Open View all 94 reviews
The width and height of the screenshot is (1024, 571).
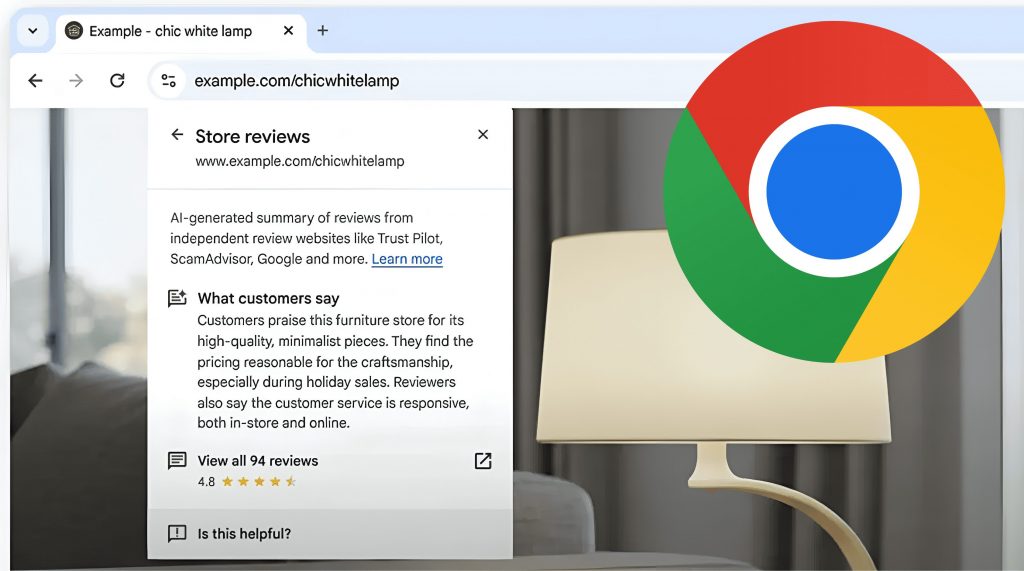[258, 461]
